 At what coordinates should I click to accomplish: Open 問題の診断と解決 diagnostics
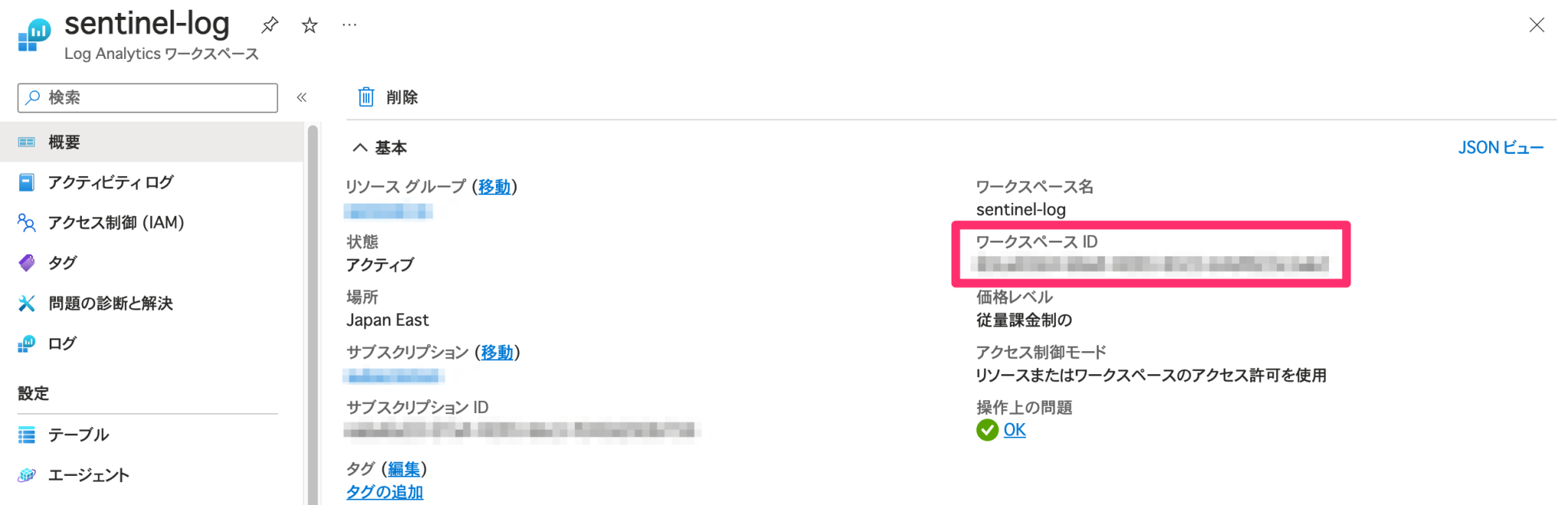[27, 303]
